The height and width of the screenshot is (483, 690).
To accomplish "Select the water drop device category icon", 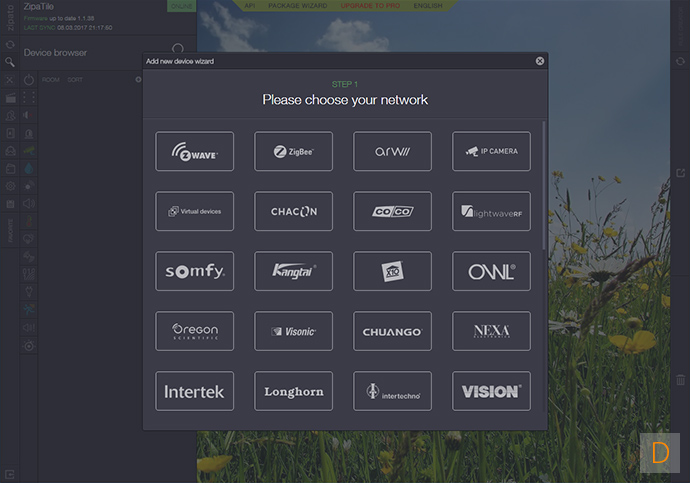I will point(29,168).
